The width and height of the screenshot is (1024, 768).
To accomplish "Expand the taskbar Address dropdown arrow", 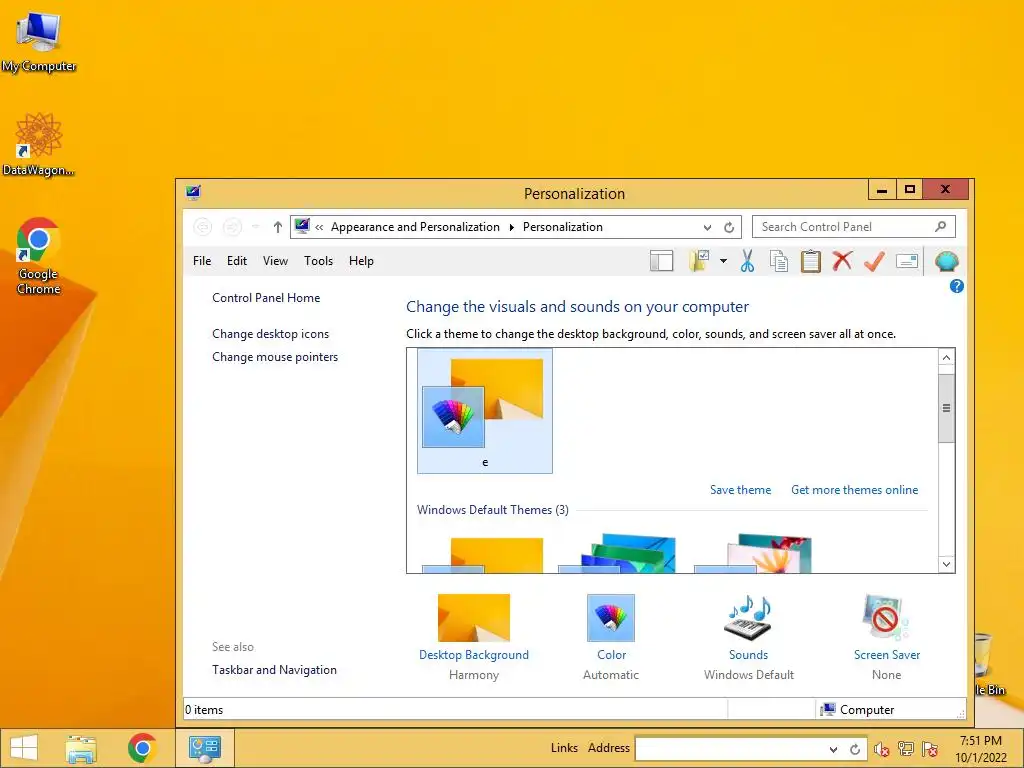I will tap(833, 749).
